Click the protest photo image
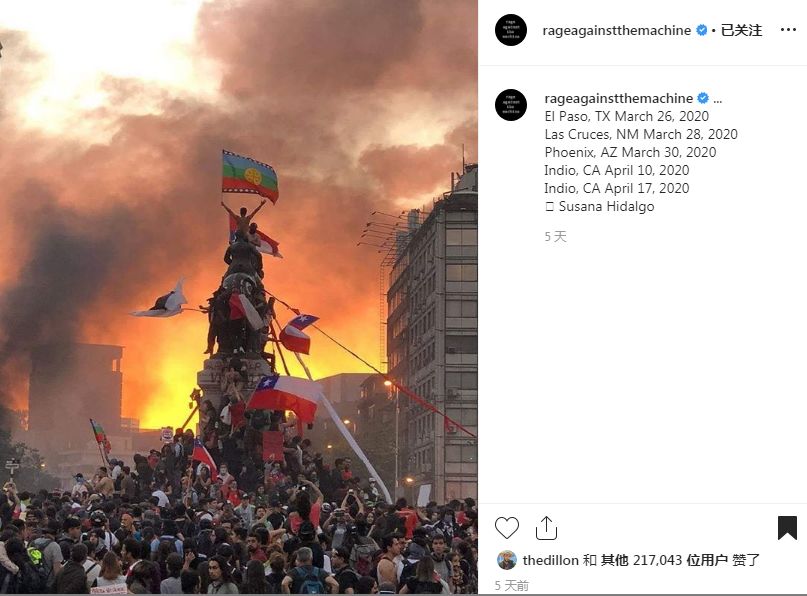The width and height of the screenshot is (807, 596). click(239, 297)
